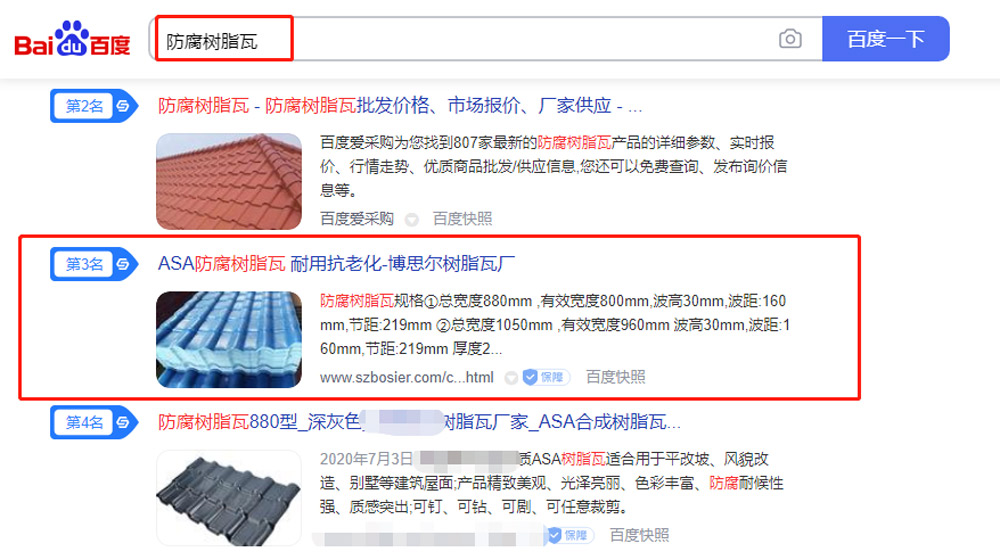This screenshot has width=1000, height=560.
Task: Click the 保障 shield badge for szbosier result
Action: coord(545,377)
